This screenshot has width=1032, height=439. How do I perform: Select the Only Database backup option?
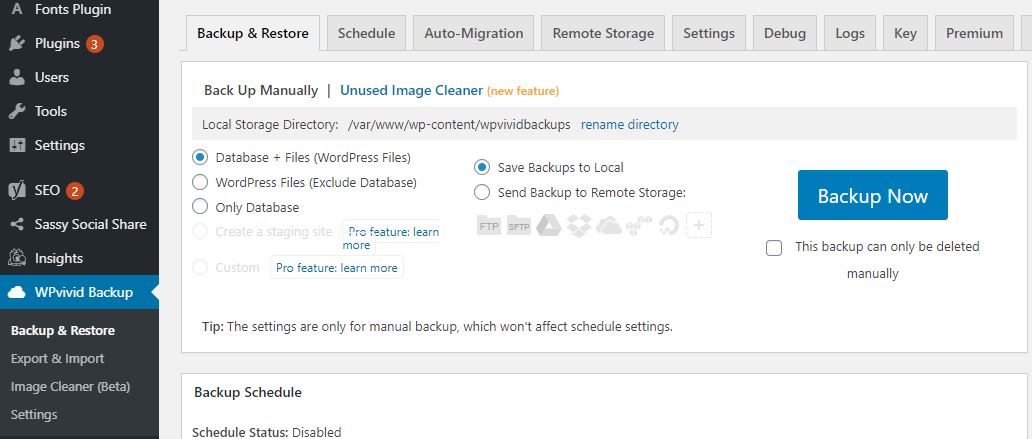coord(200,207)
